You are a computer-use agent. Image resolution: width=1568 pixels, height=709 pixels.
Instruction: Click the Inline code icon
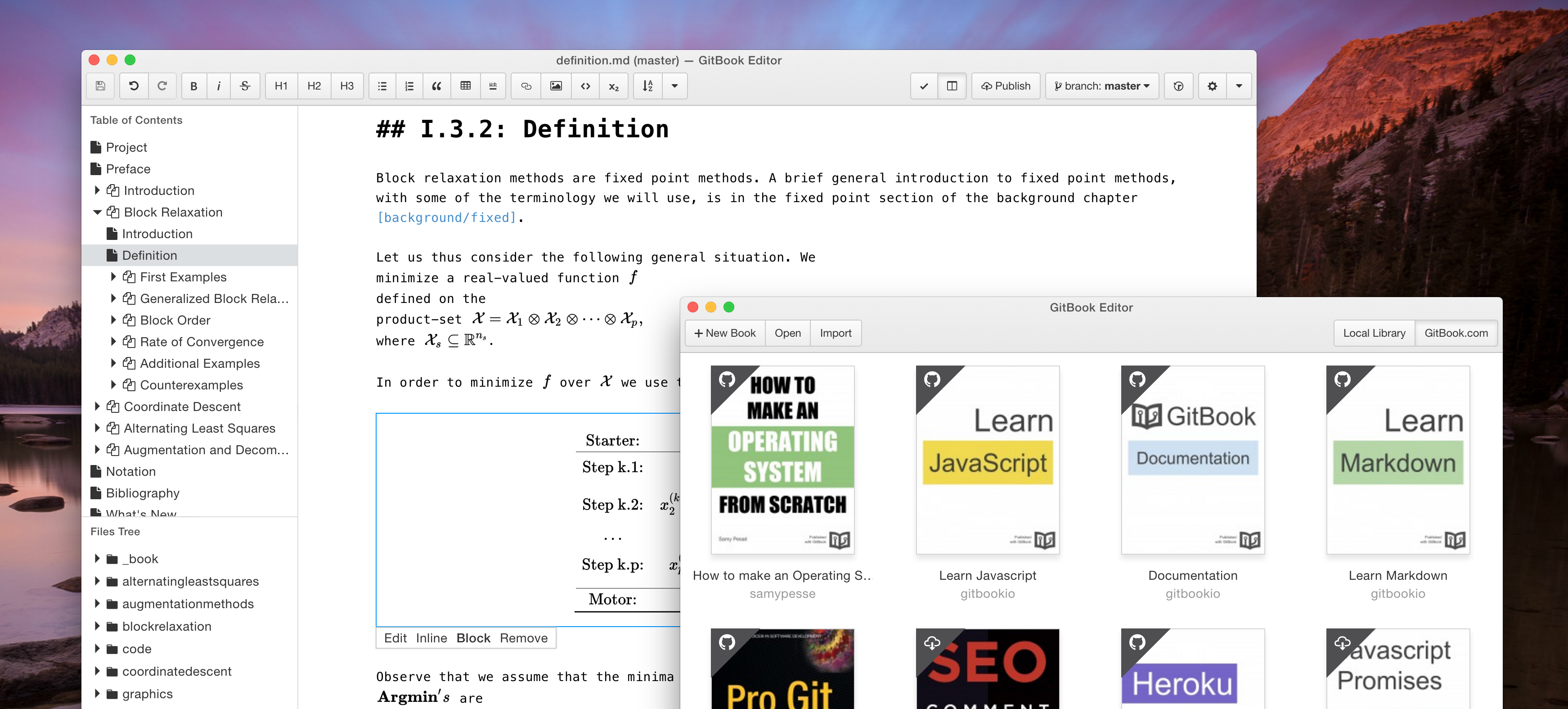(585, 88)
